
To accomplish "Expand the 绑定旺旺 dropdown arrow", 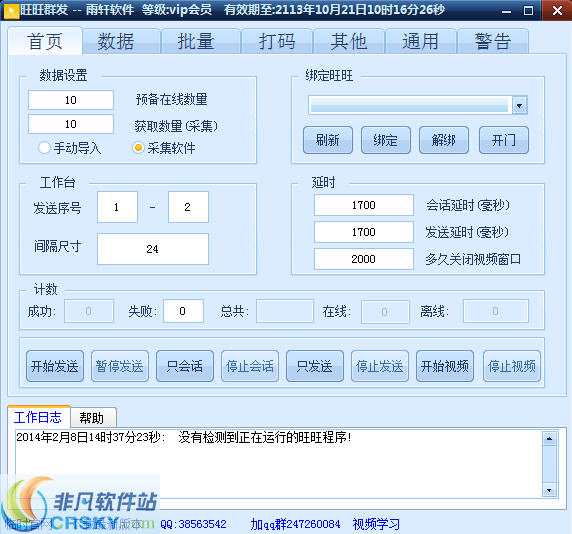I will [519, 106].
